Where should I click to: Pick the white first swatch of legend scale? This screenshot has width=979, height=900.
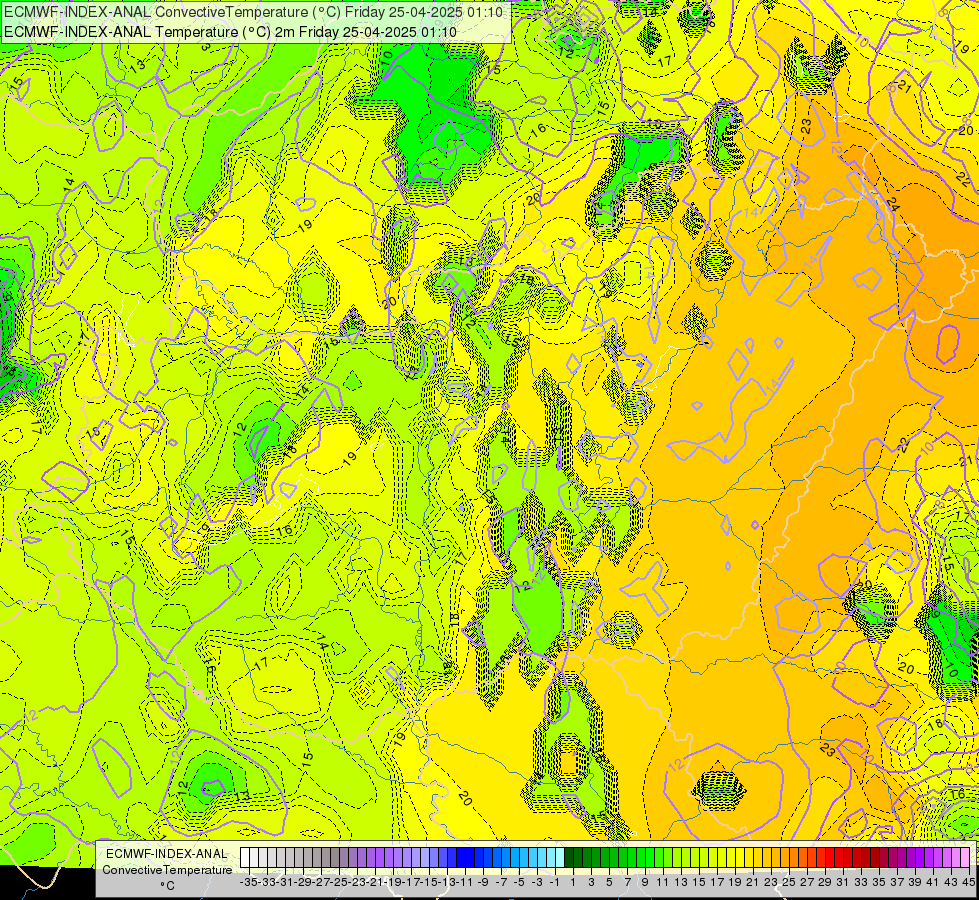(245, 857)
